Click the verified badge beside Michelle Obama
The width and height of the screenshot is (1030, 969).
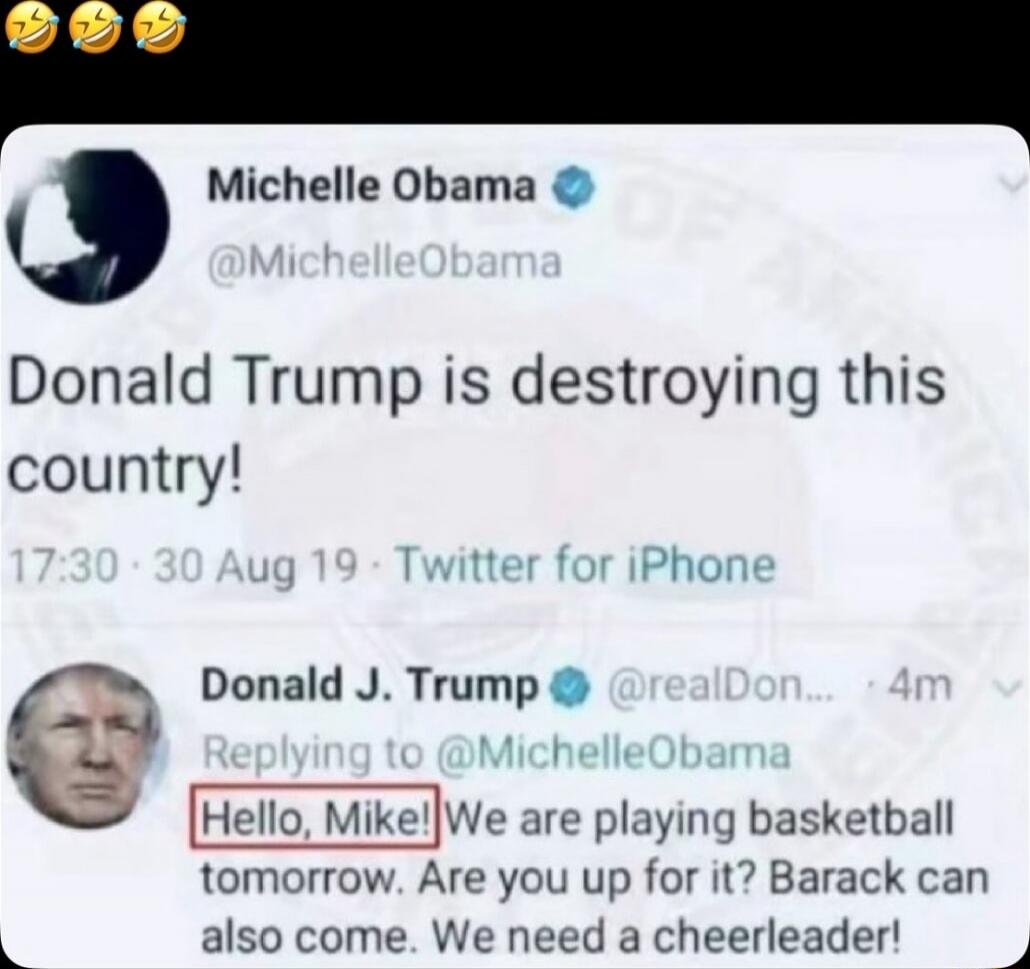pyautogui.click(x=575, y=187)
